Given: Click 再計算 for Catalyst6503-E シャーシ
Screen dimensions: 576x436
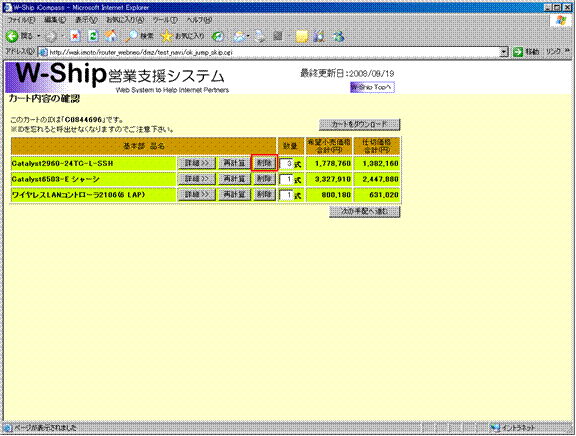Looking at the screenshot, I should pos(234,179).
